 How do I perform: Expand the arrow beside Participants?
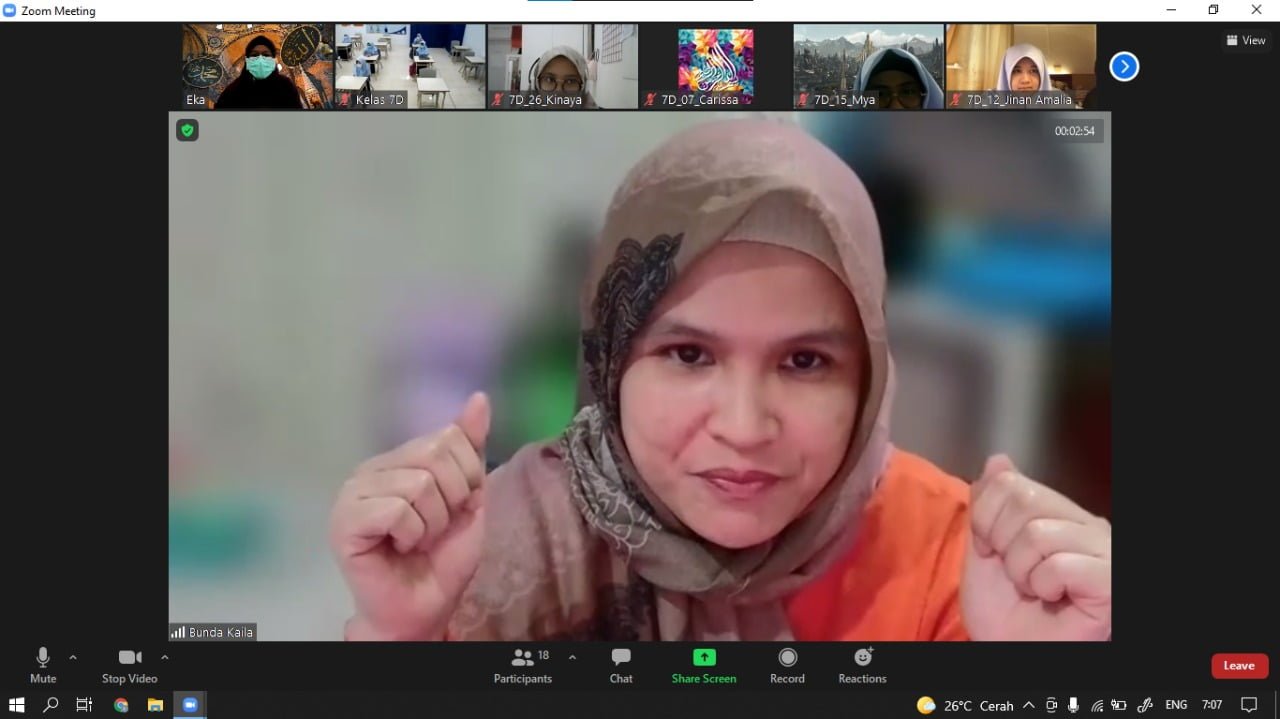coord(572,657)
